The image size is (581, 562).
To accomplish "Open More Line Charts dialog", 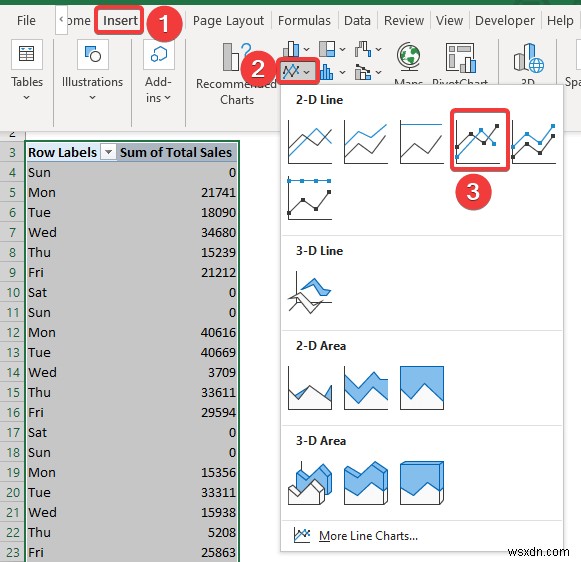I will click(356, 536).
